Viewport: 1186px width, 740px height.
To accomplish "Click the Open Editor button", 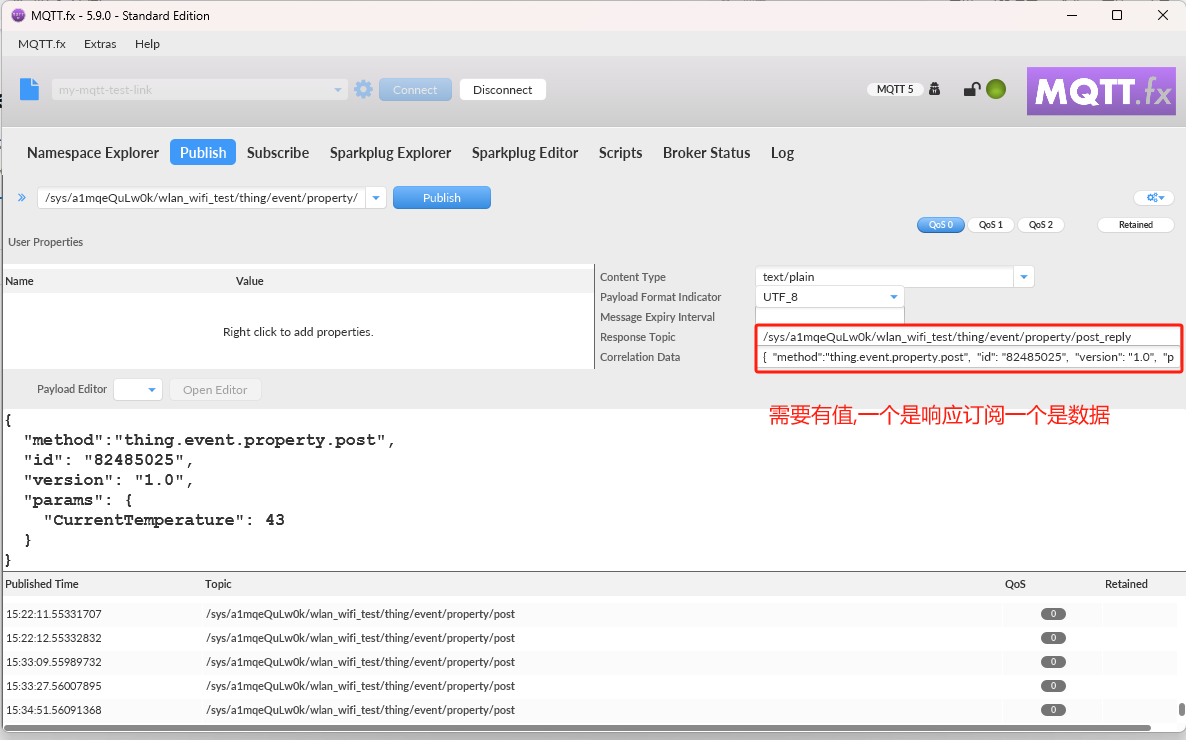I will (x=215, y=390).
